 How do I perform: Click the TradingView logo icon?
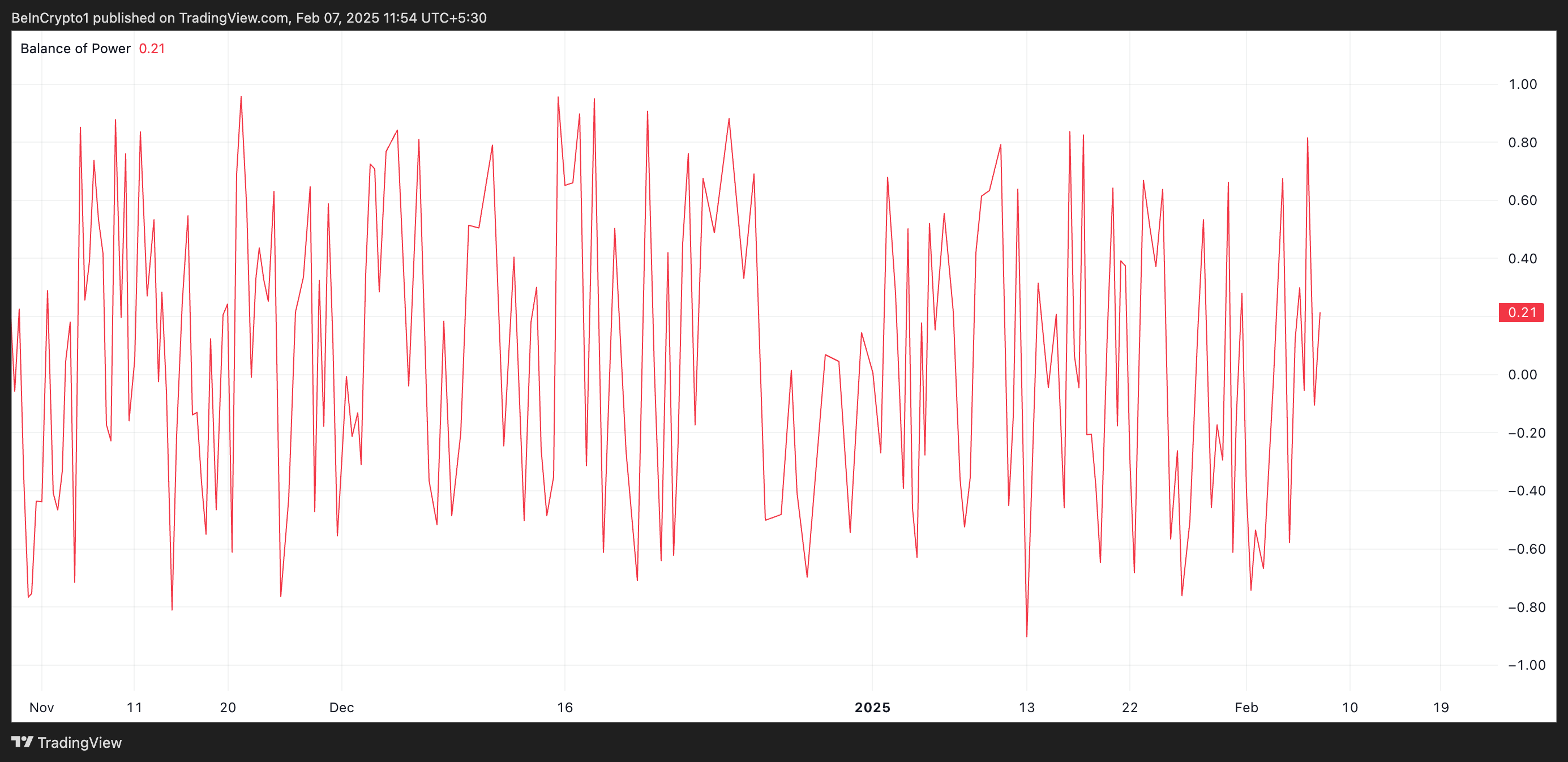click(23, 742)
